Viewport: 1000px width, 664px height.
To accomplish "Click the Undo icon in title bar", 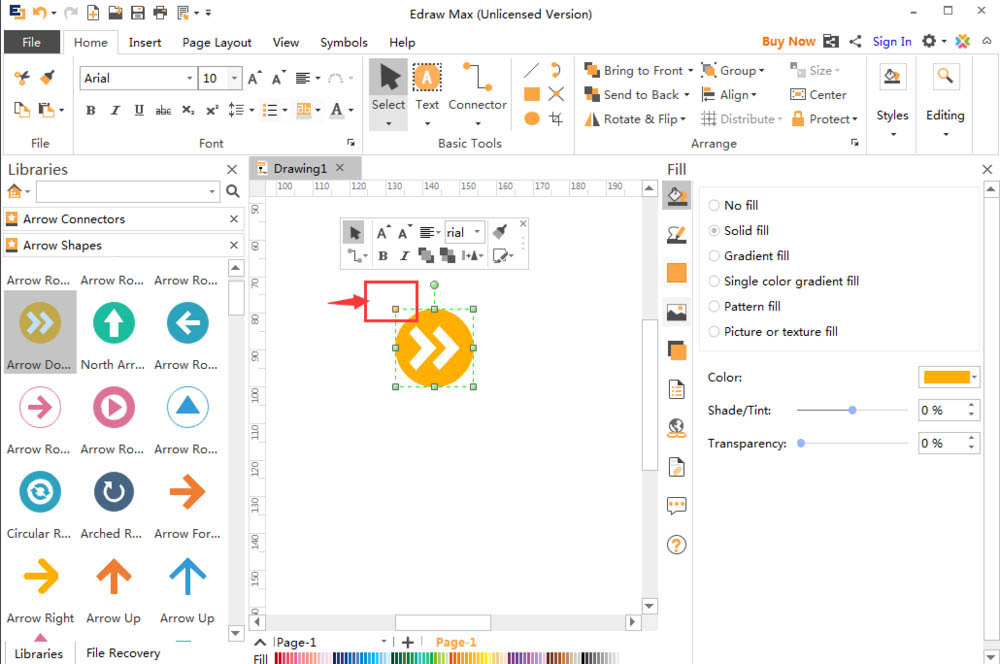I will 40,12.
